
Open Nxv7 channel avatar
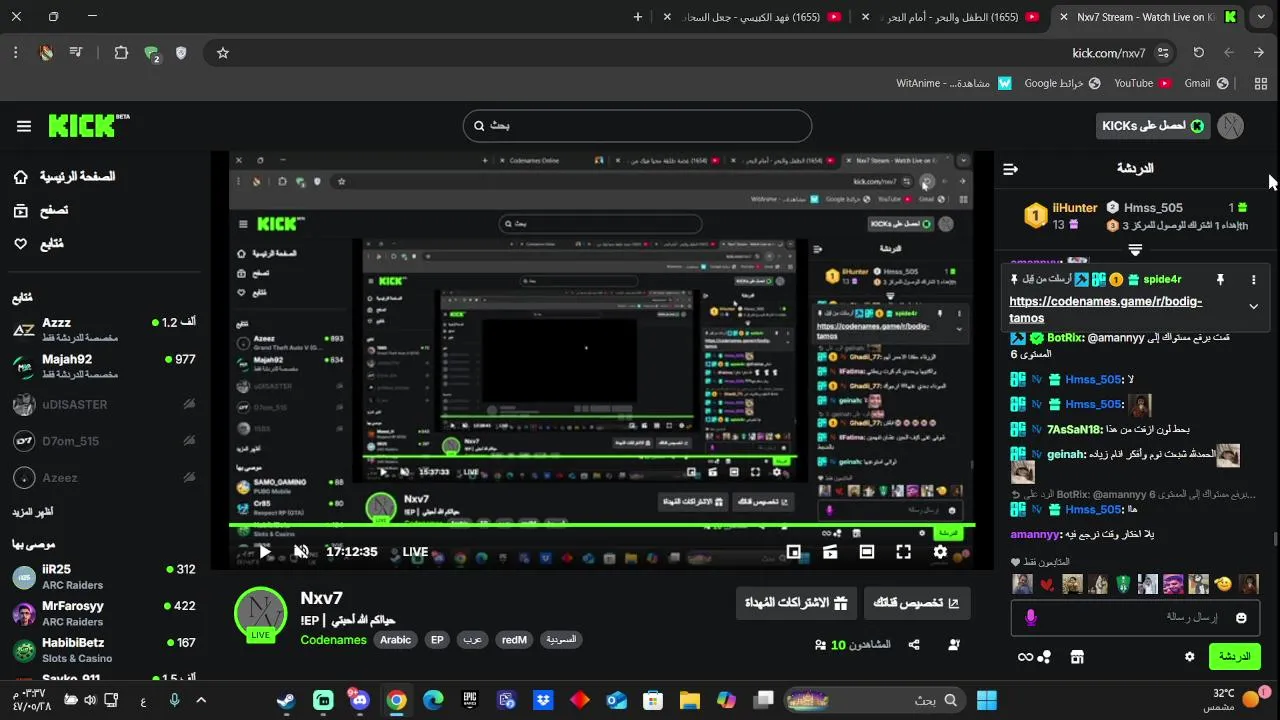tap(260, 613)
